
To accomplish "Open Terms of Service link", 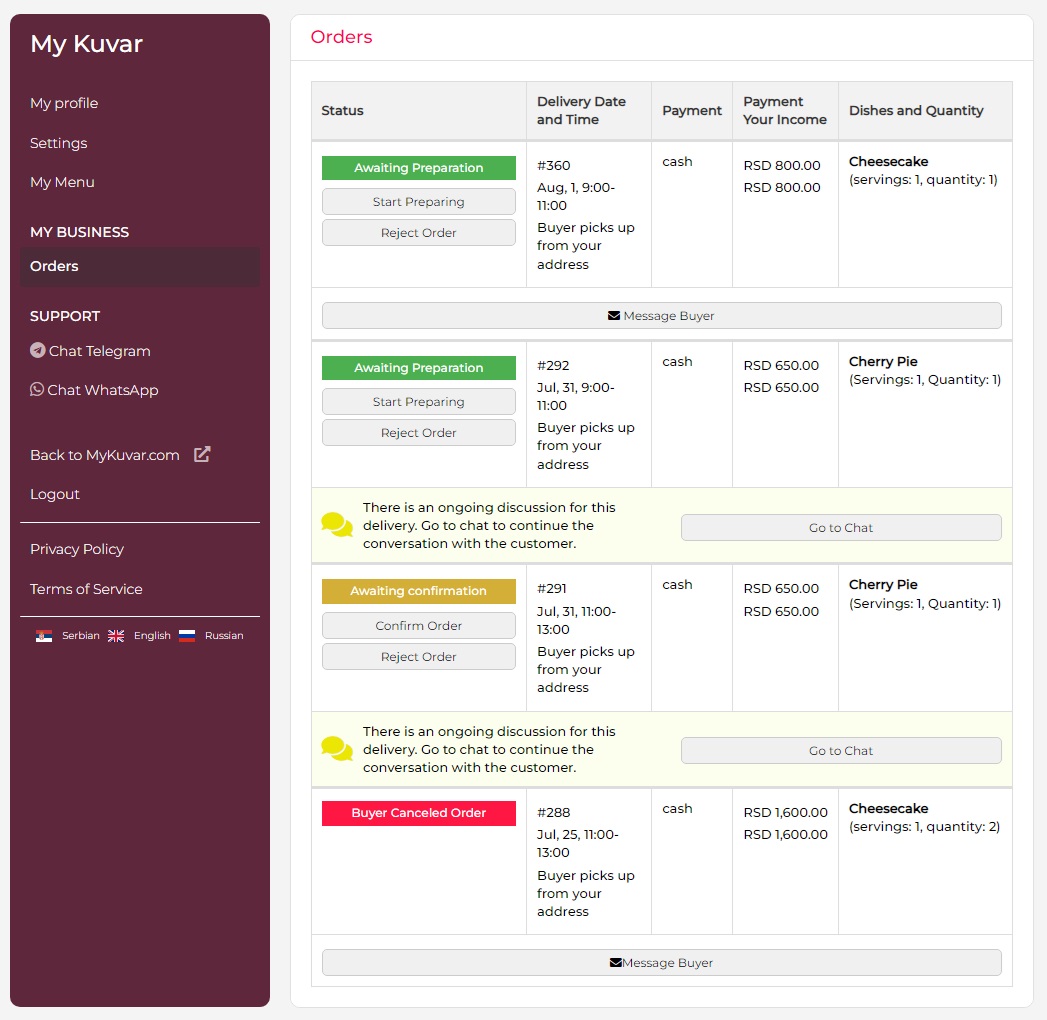I will [86, 589].
